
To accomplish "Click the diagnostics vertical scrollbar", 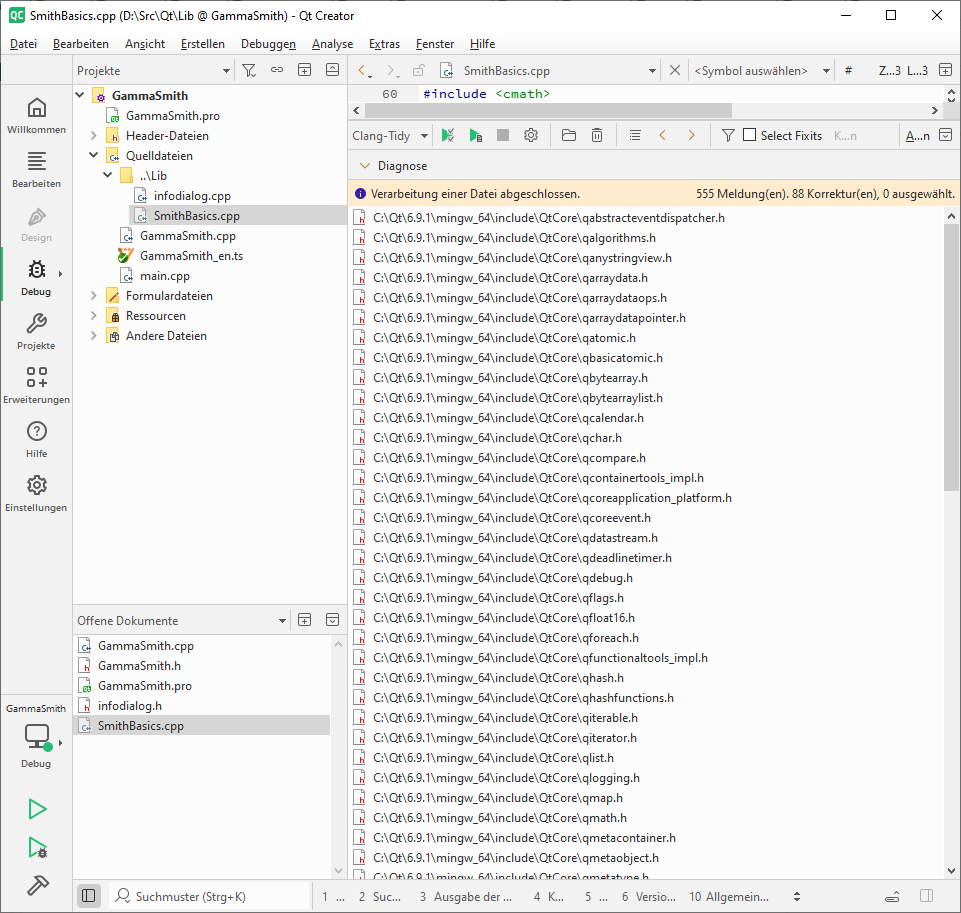I will [951, 357].
